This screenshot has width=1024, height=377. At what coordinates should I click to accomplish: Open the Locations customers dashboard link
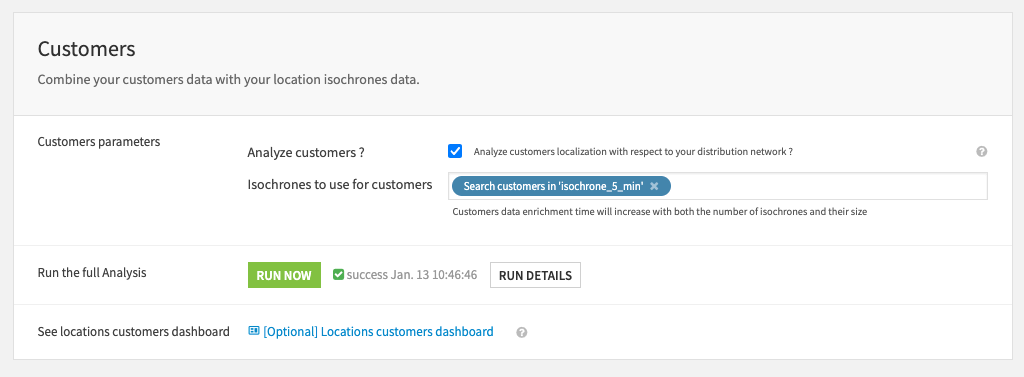coord(378,331)
